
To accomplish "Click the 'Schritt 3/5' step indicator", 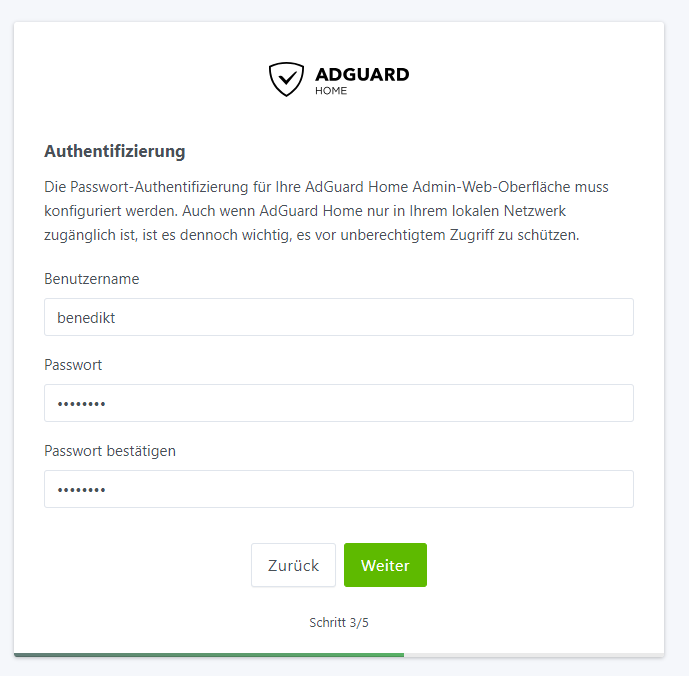I will pyautogui.click(x=339, y=623).
